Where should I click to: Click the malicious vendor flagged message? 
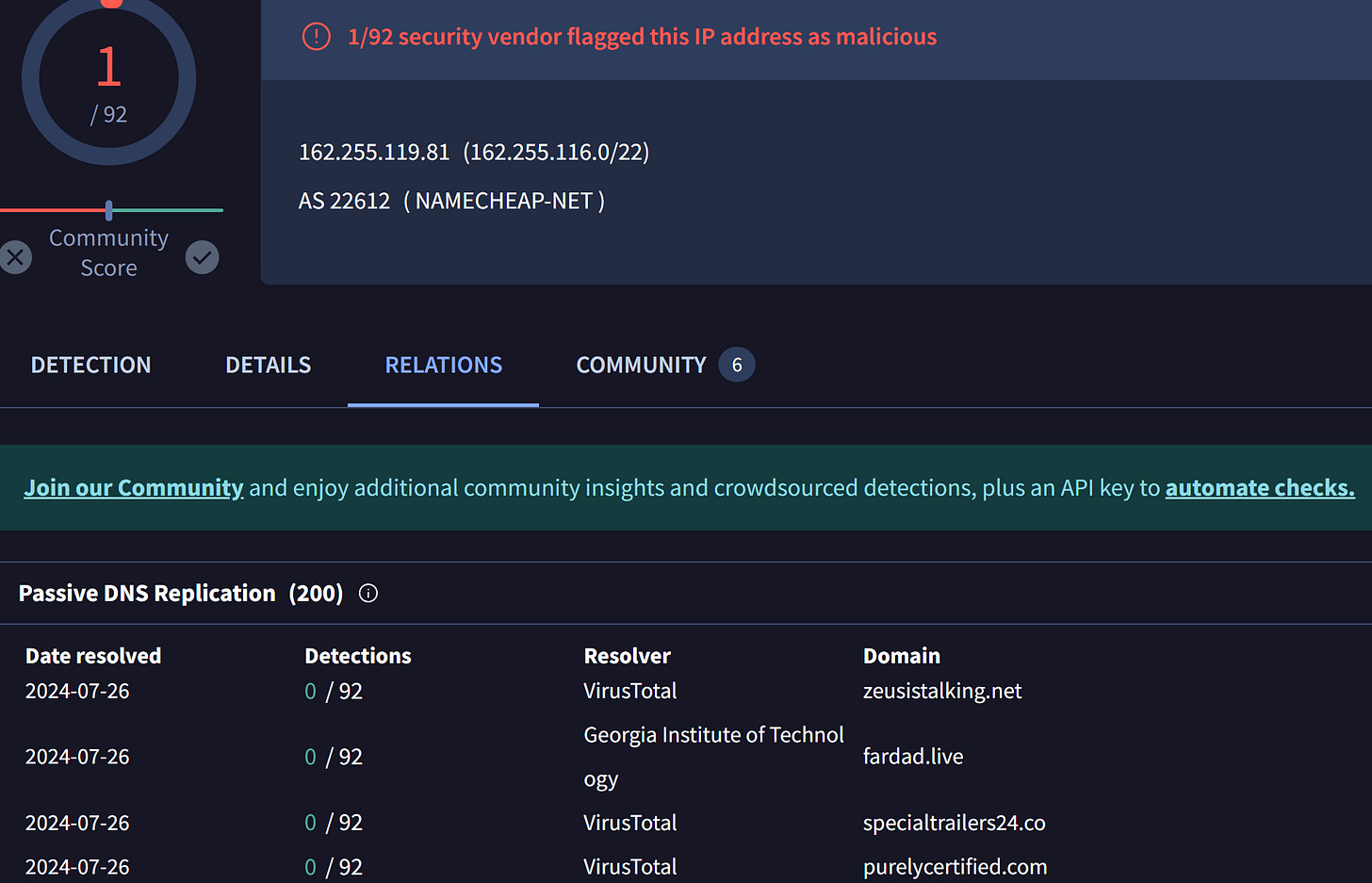pyautogui.click(x=643, y=37)
